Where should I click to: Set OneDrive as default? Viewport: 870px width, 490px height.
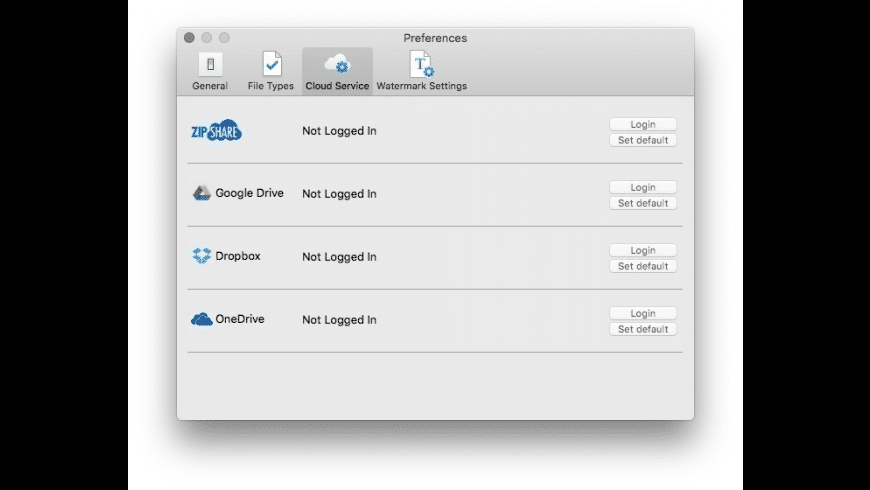[643, 329]
